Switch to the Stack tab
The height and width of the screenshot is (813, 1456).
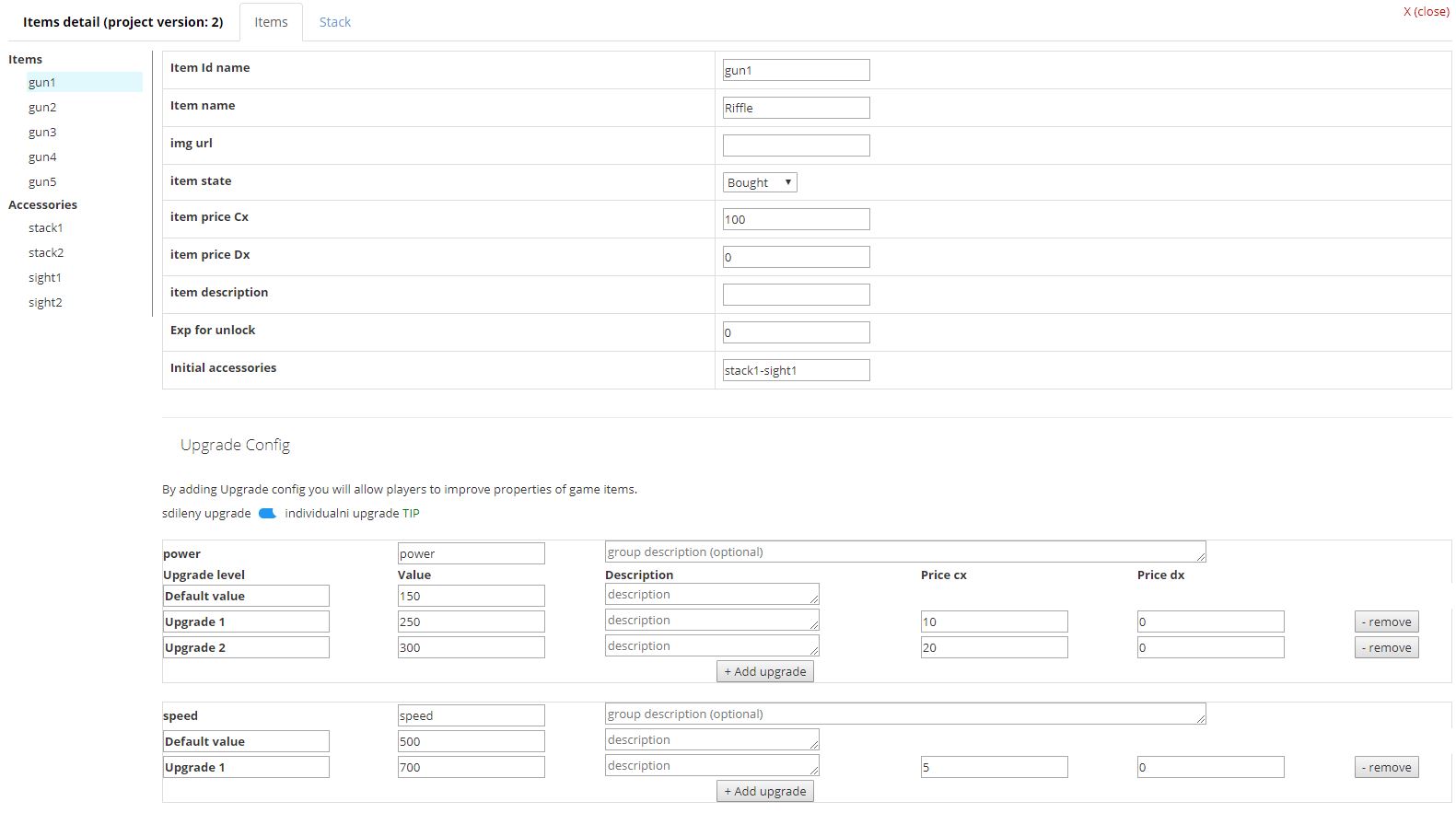coord(334,22)
